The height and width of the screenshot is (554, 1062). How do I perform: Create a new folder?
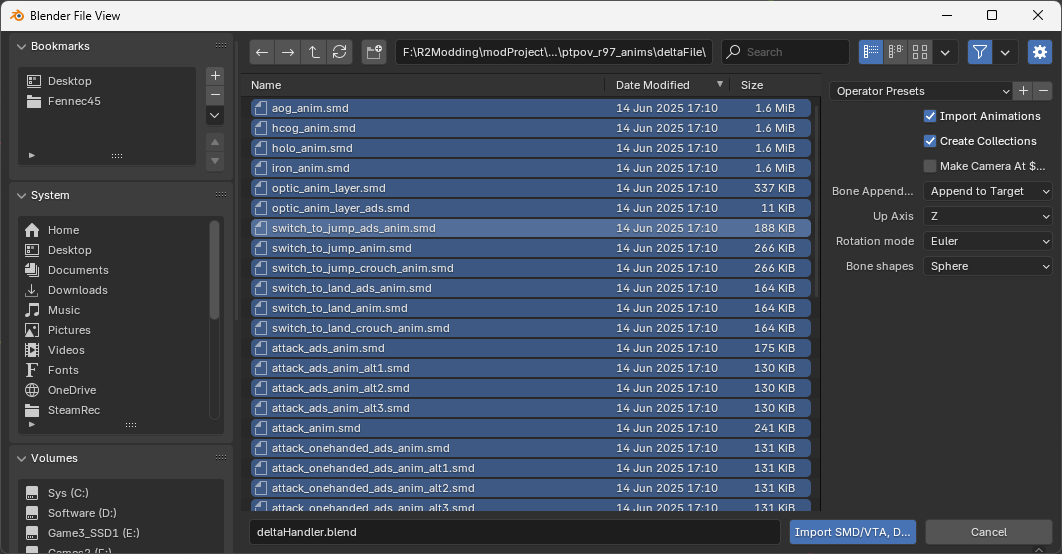click(x=373, y=52)
